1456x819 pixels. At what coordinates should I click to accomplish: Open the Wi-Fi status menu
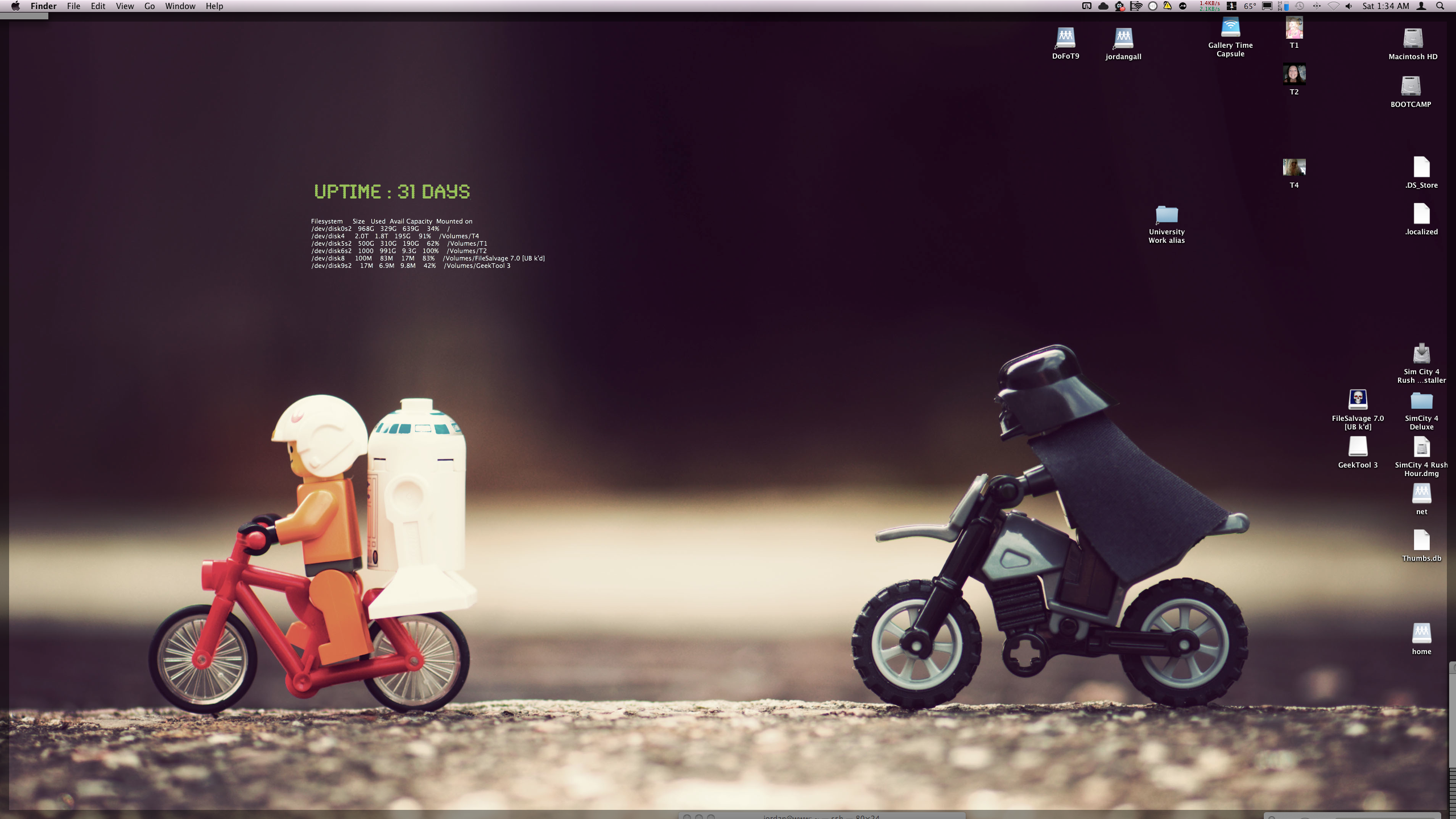tap(1333, 6)
